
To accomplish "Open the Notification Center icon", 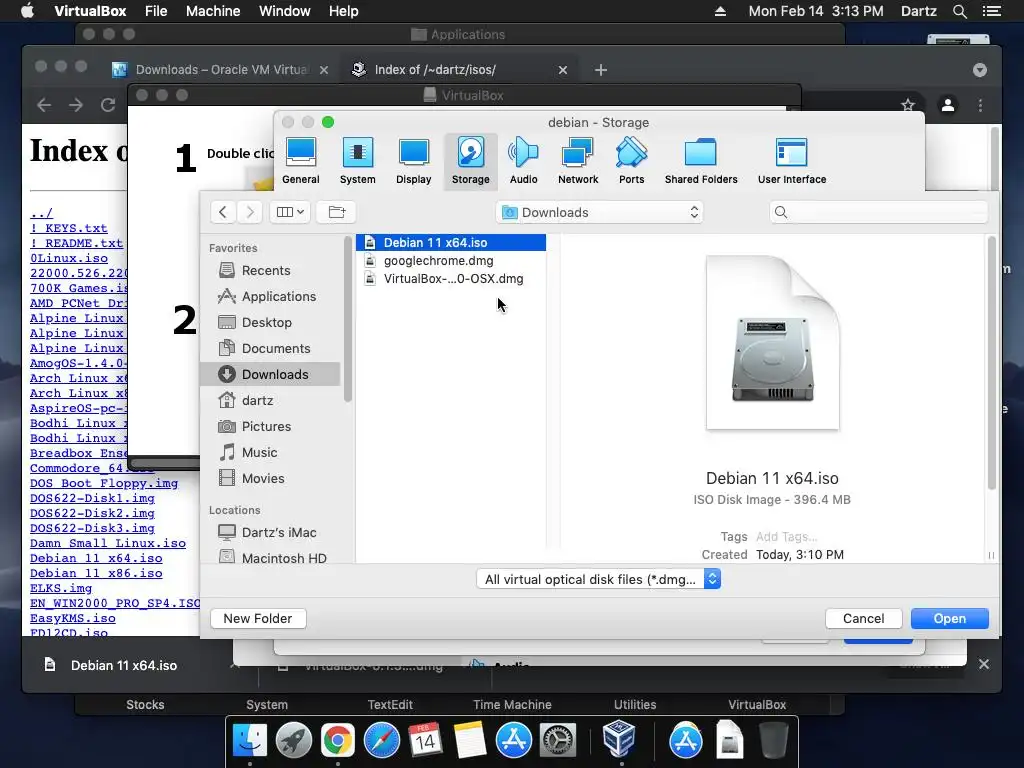I will pyautogui.click(x=991, y=11).
